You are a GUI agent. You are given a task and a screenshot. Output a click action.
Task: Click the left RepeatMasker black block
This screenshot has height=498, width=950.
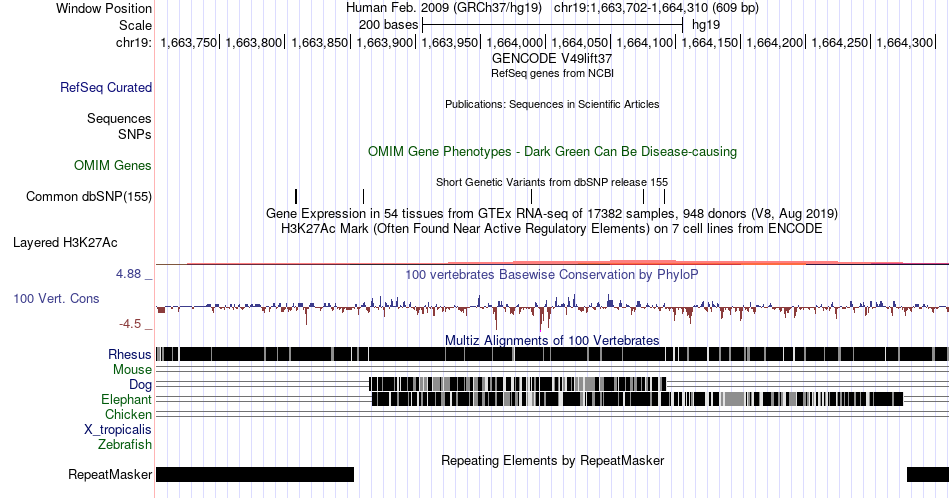click(254, 474)
